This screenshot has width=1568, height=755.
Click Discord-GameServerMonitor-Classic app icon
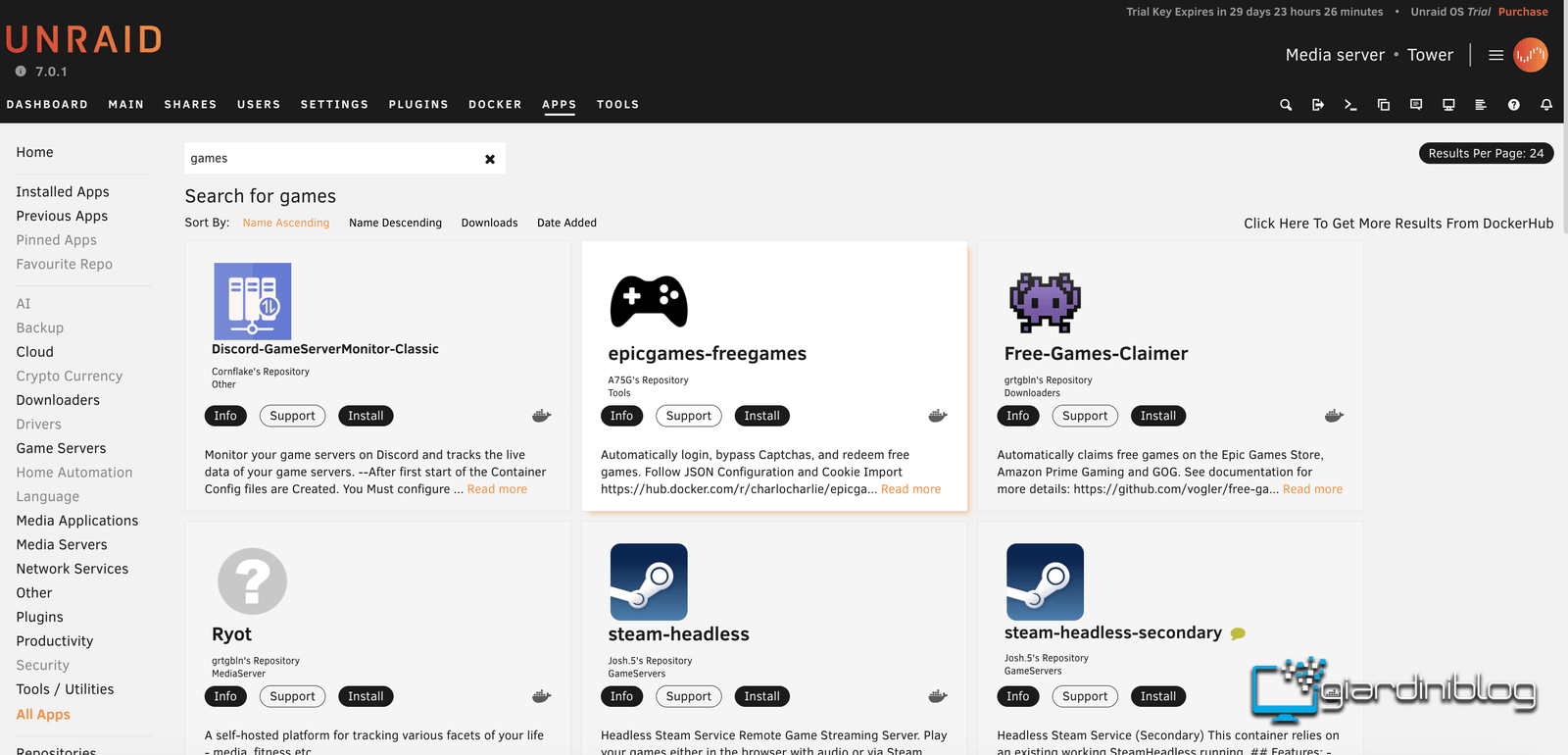pyautogui.click(x=253, y=301)
